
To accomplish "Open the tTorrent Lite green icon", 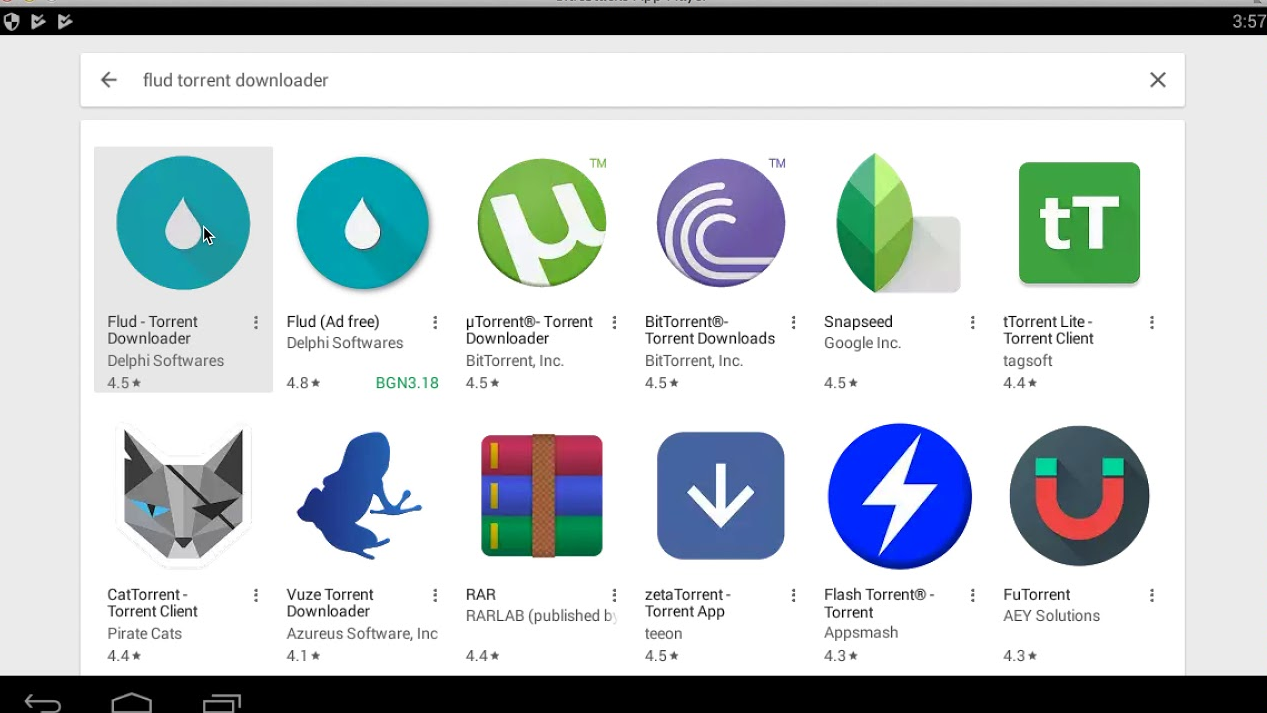I will 1079,223.
